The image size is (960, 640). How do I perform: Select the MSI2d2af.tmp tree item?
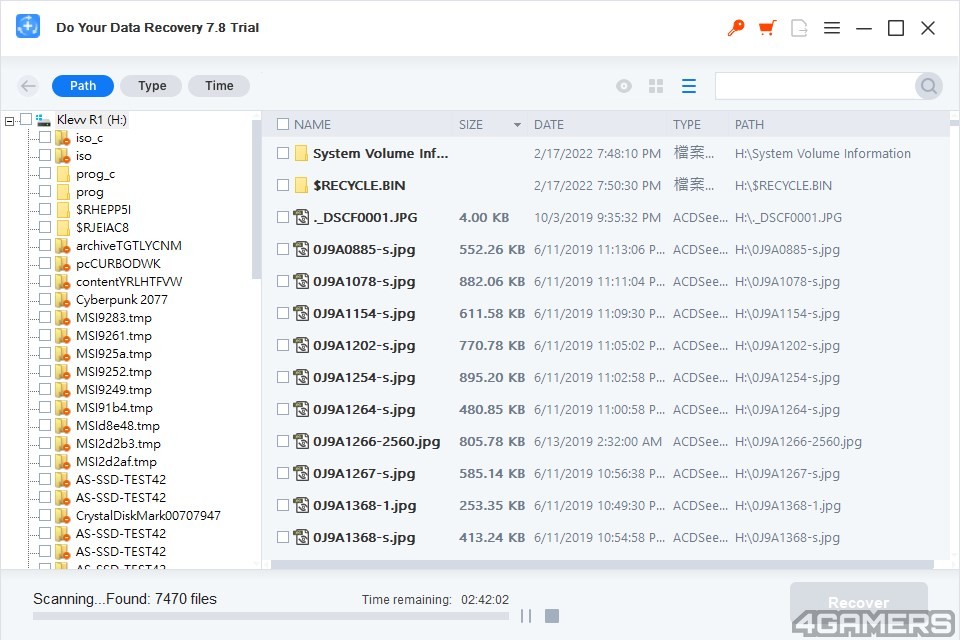point(116,462)
